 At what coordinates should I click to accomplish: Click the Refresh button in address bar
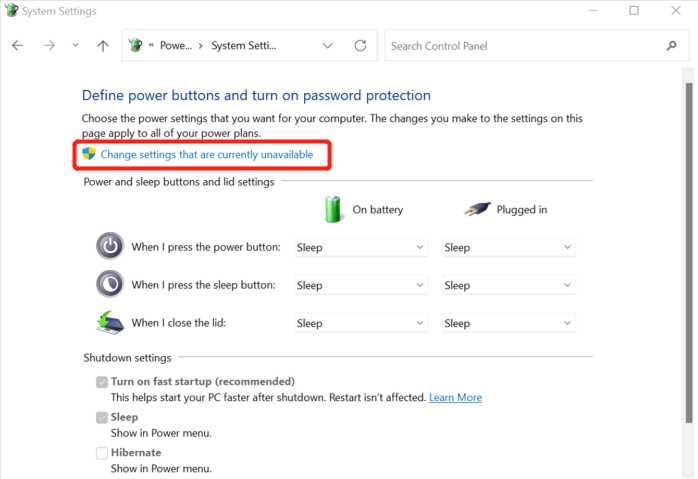(x=363, y=46)
